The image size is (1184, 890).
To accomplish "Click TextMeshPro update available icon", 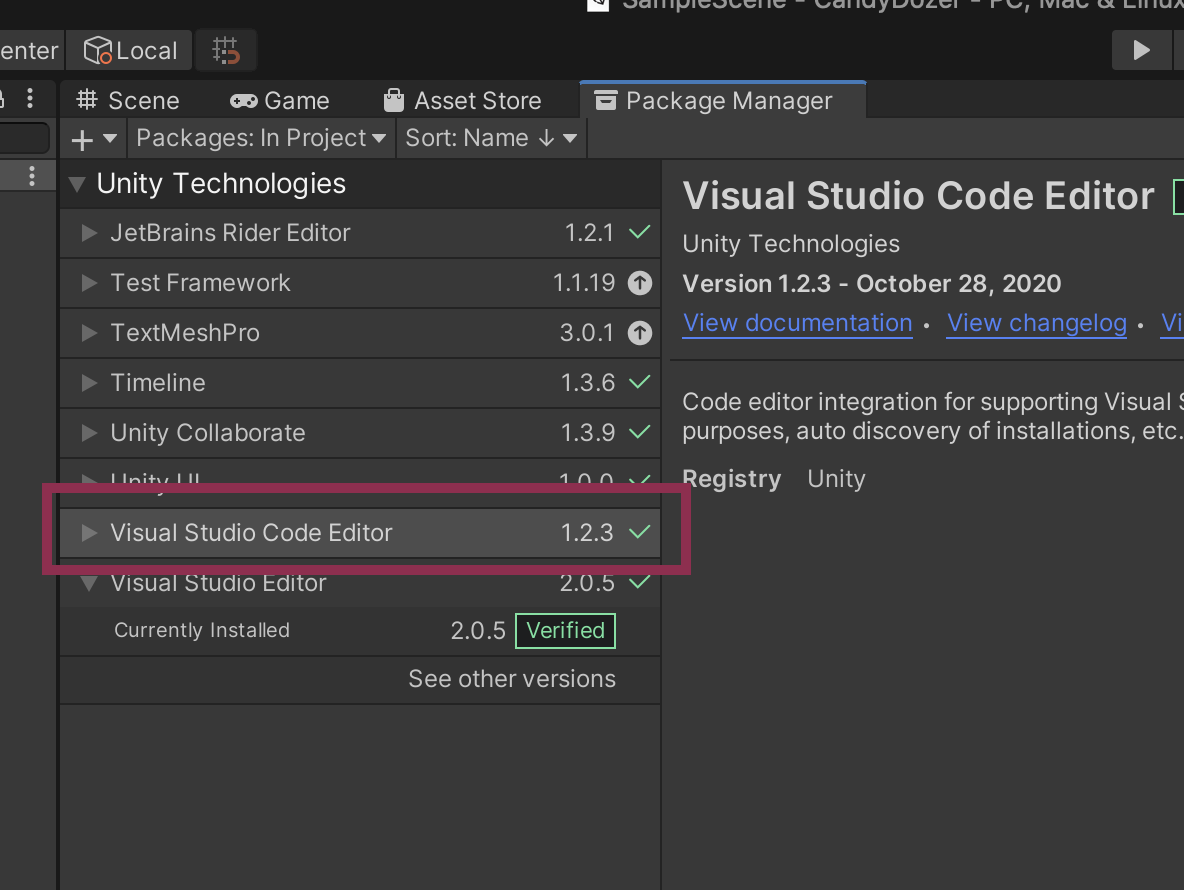I will click(640, 333).
